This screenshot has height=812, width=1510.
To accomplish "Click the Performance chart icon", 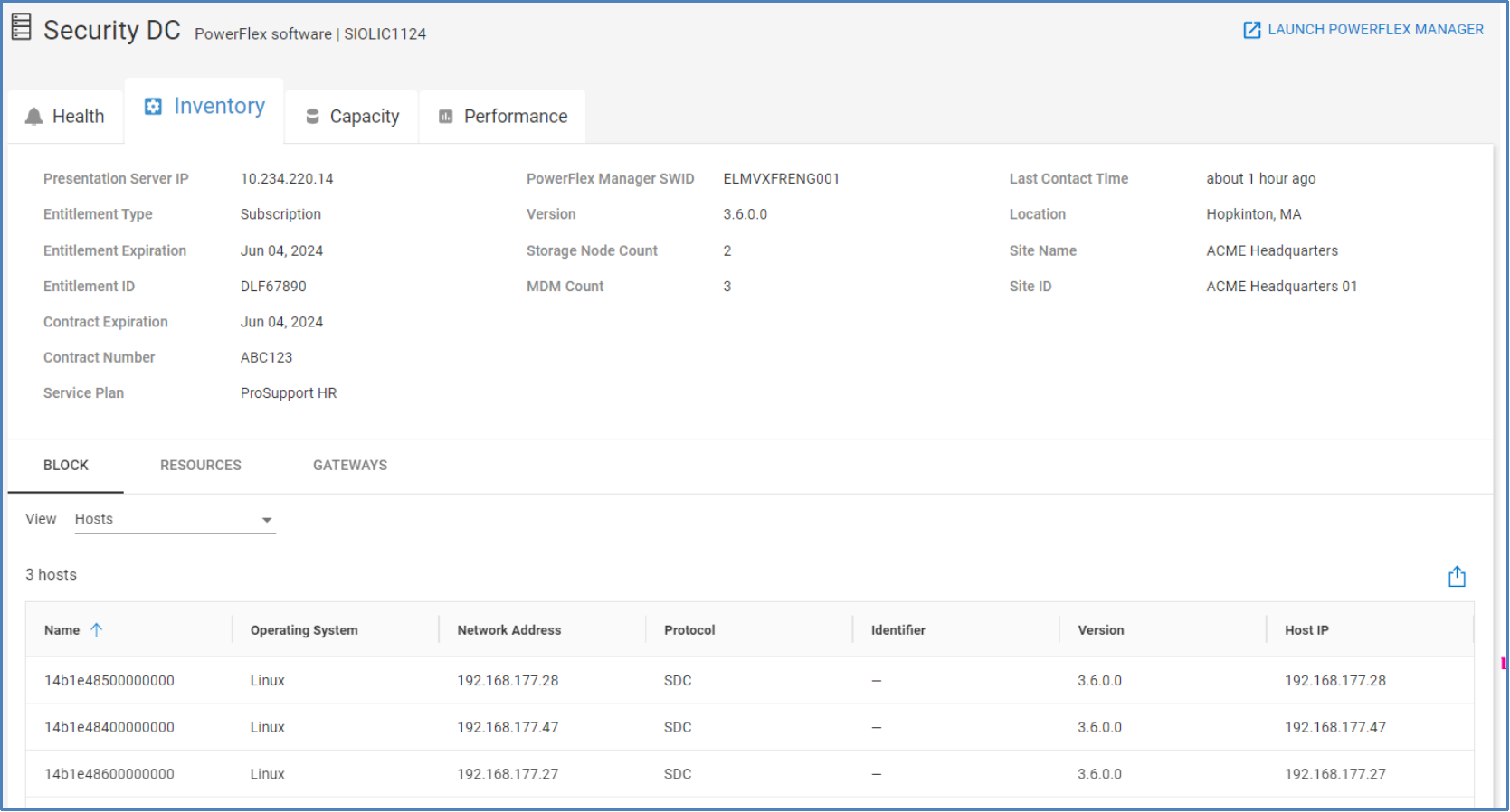I will tap(446, 117).
